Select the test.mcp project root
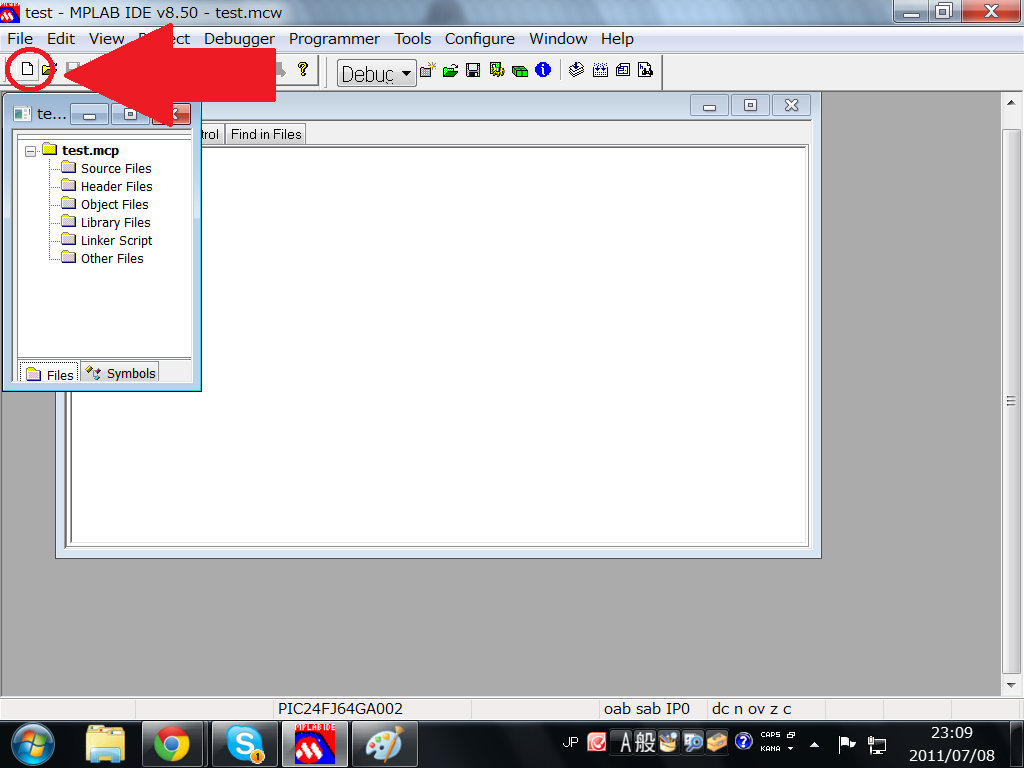 click(x=90, y=150)
